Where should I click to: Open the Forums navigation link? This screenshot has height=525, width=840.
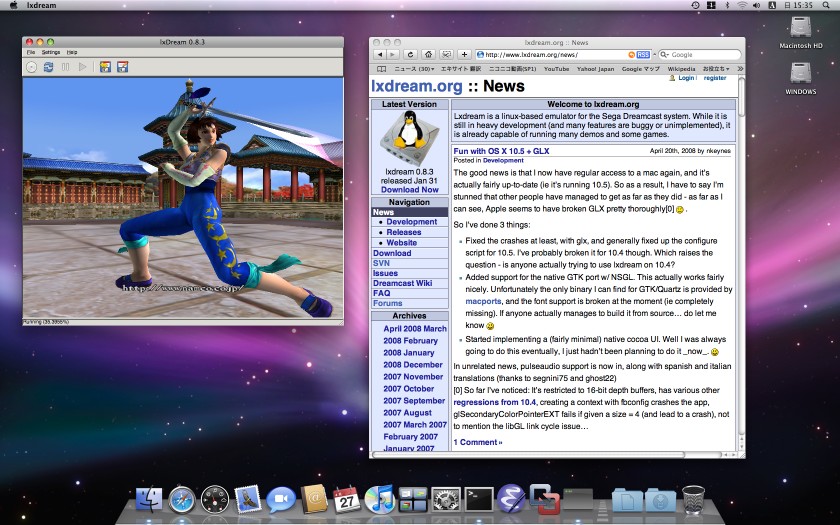387,303
